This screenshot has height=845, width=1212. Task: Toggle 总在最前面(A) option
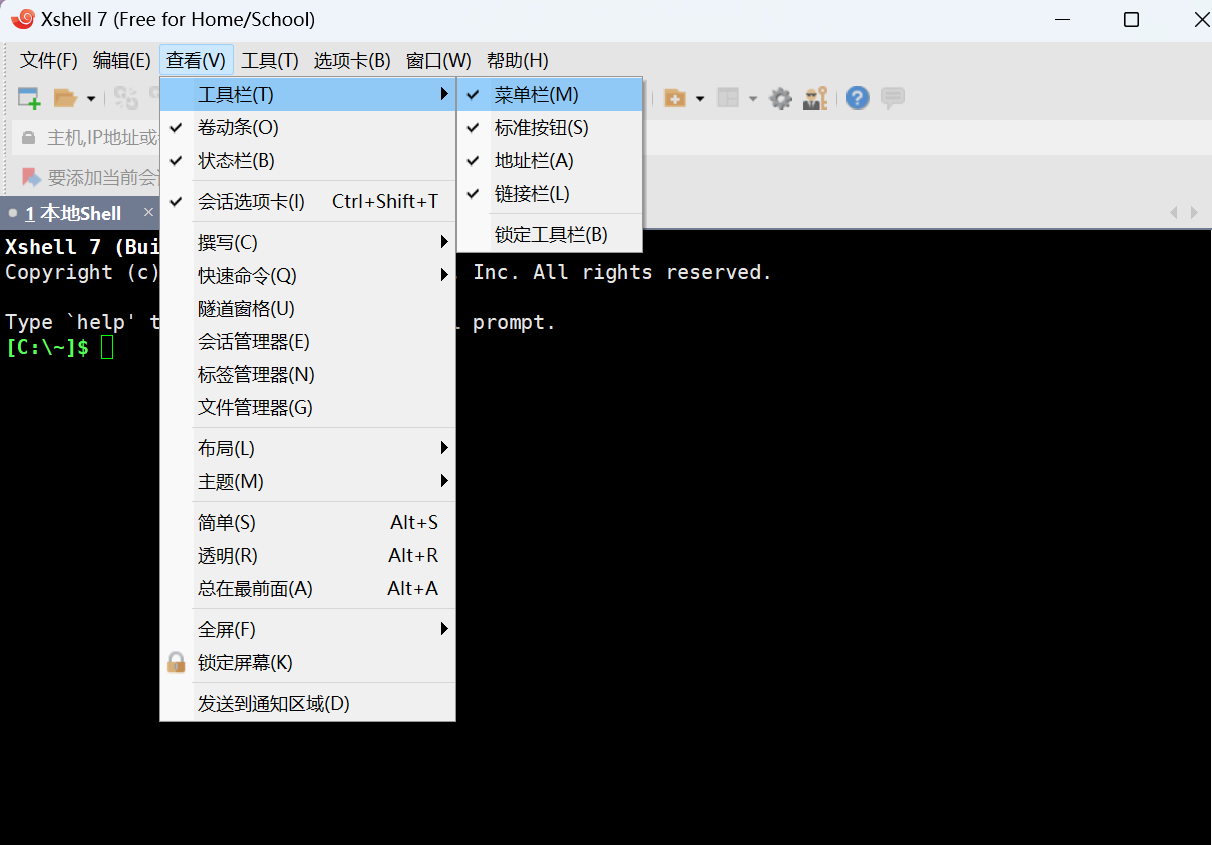click(x=307, y=588)
